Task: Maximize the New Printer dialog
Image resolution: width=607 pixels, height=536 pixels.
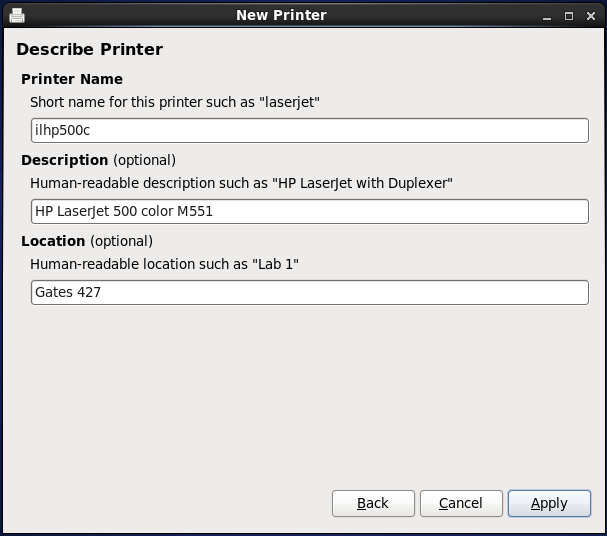Action: [x=569, y=16]
